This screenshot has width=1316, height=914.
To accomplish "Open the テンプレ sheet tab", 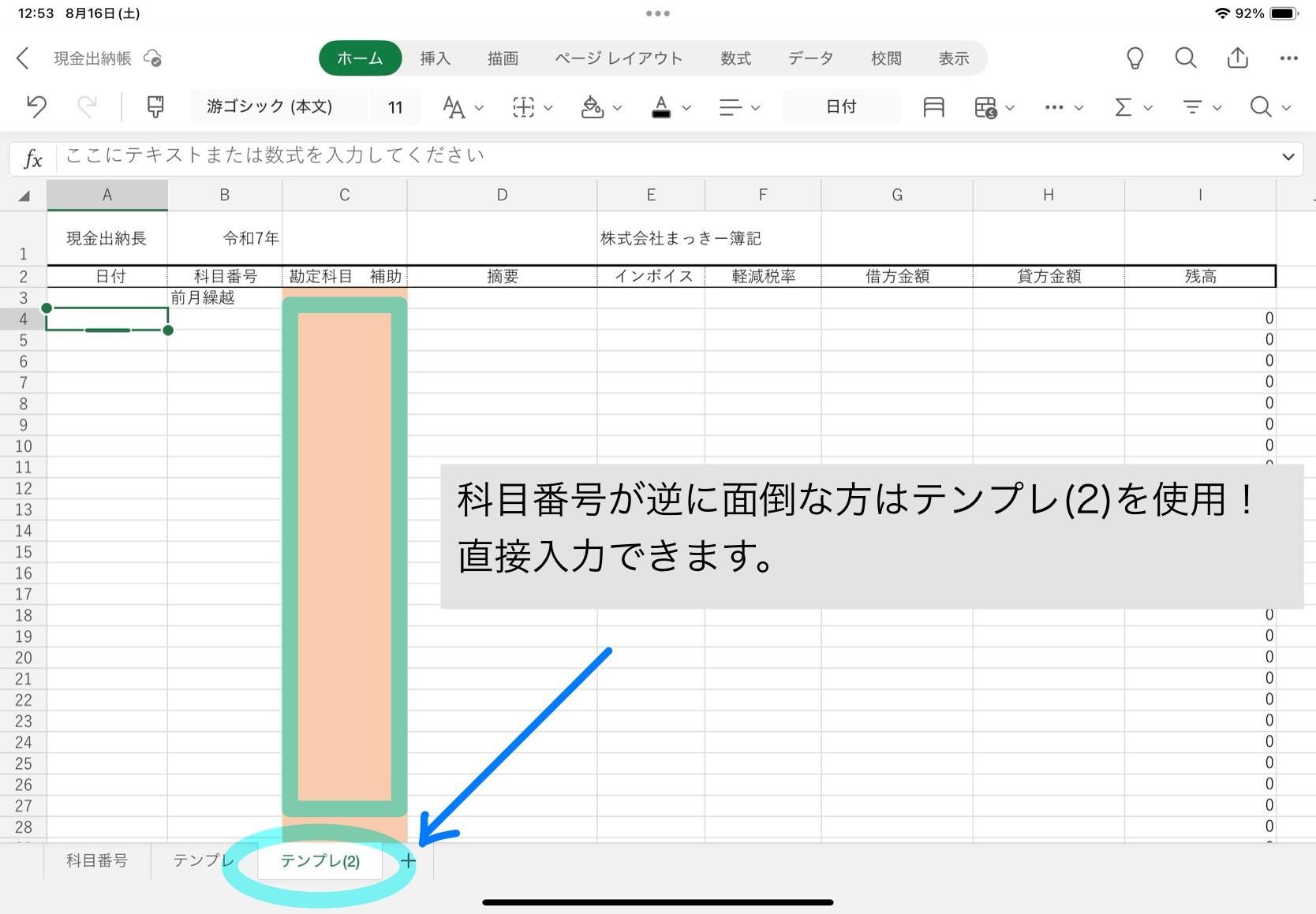I will click(204, 860).
